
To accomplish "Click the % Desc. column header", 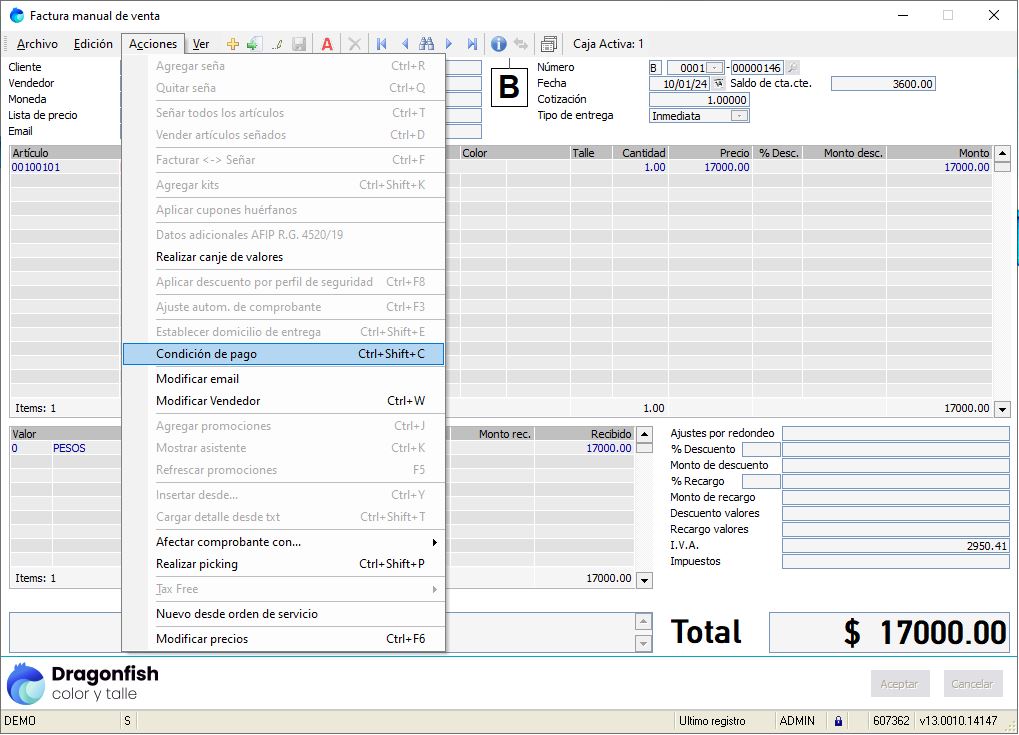I will (x=778, y=153).
